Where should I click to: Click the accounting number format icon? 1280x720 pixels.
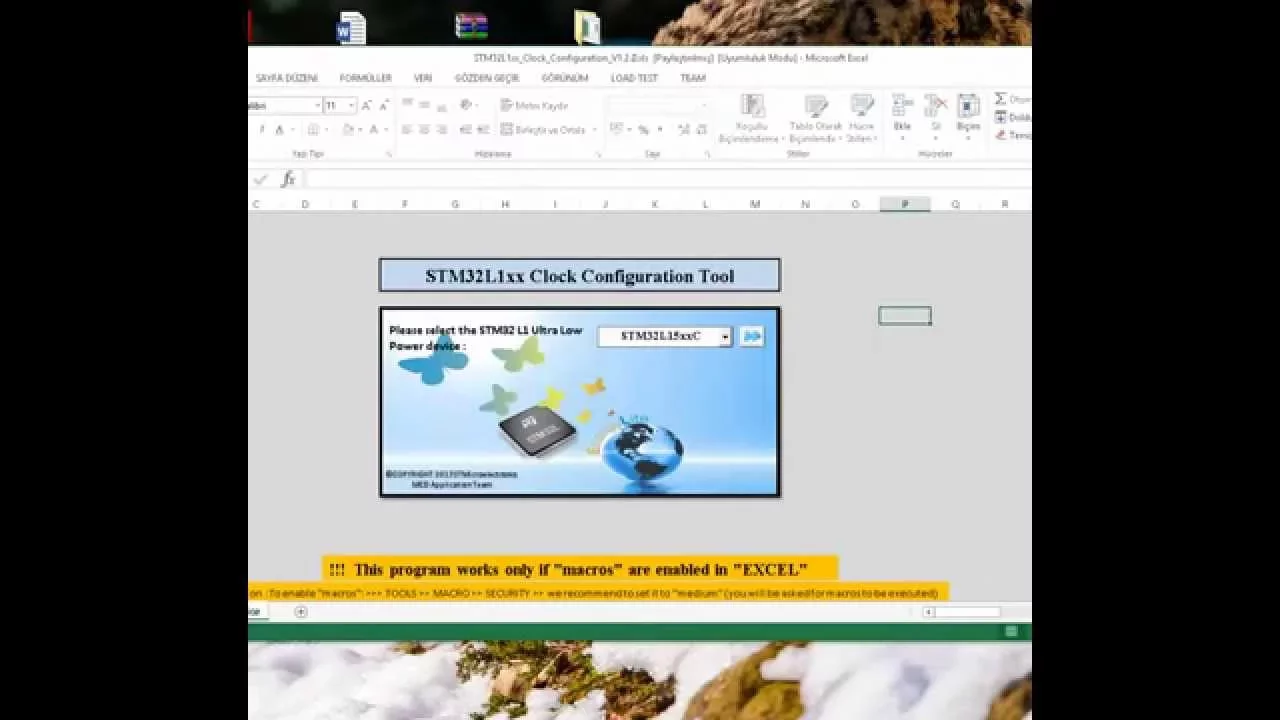pos(616,130)
